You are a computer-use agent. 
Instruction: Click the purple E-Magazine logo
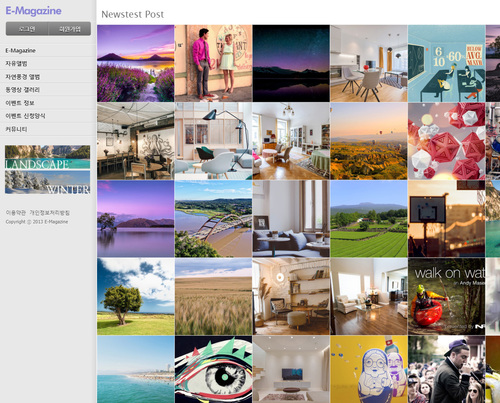click(33, 11)
